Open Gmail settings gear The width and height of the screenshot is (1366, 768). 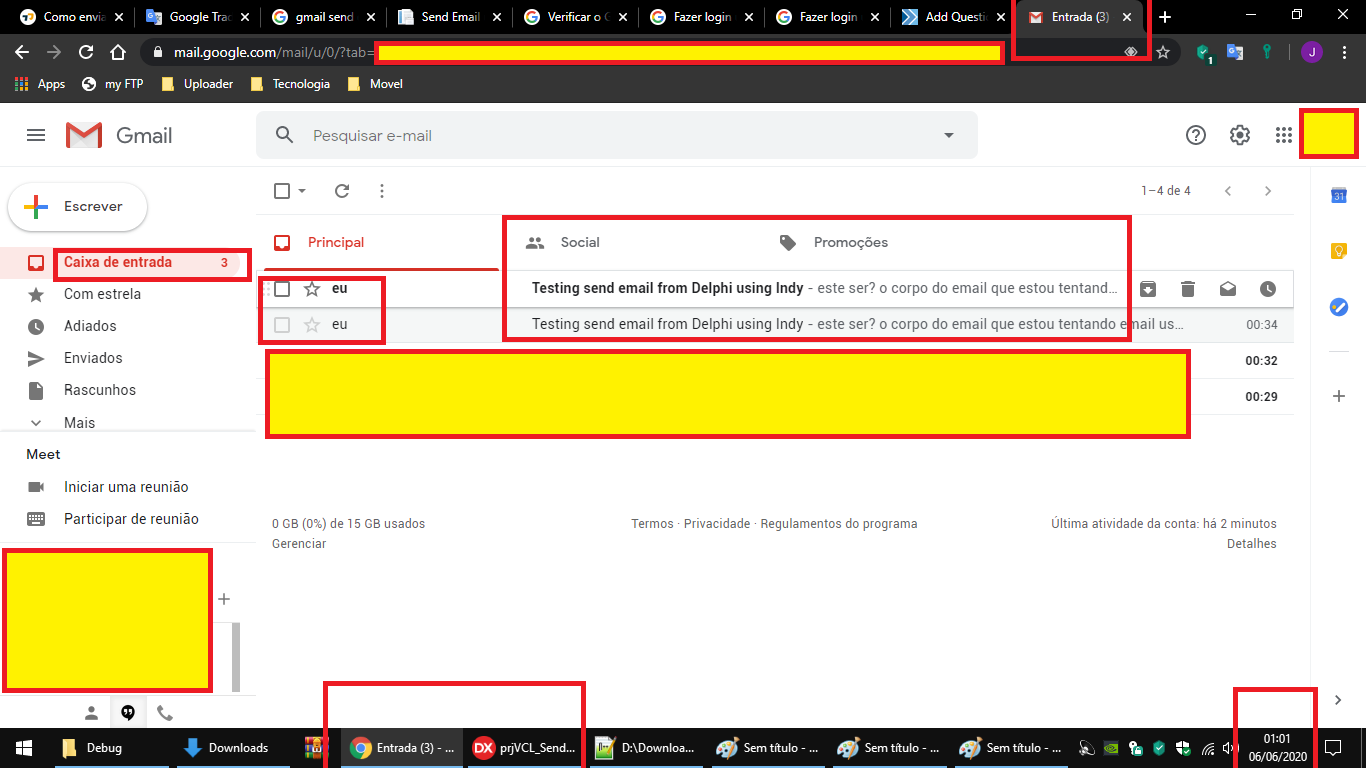(x=1240, y=135)
